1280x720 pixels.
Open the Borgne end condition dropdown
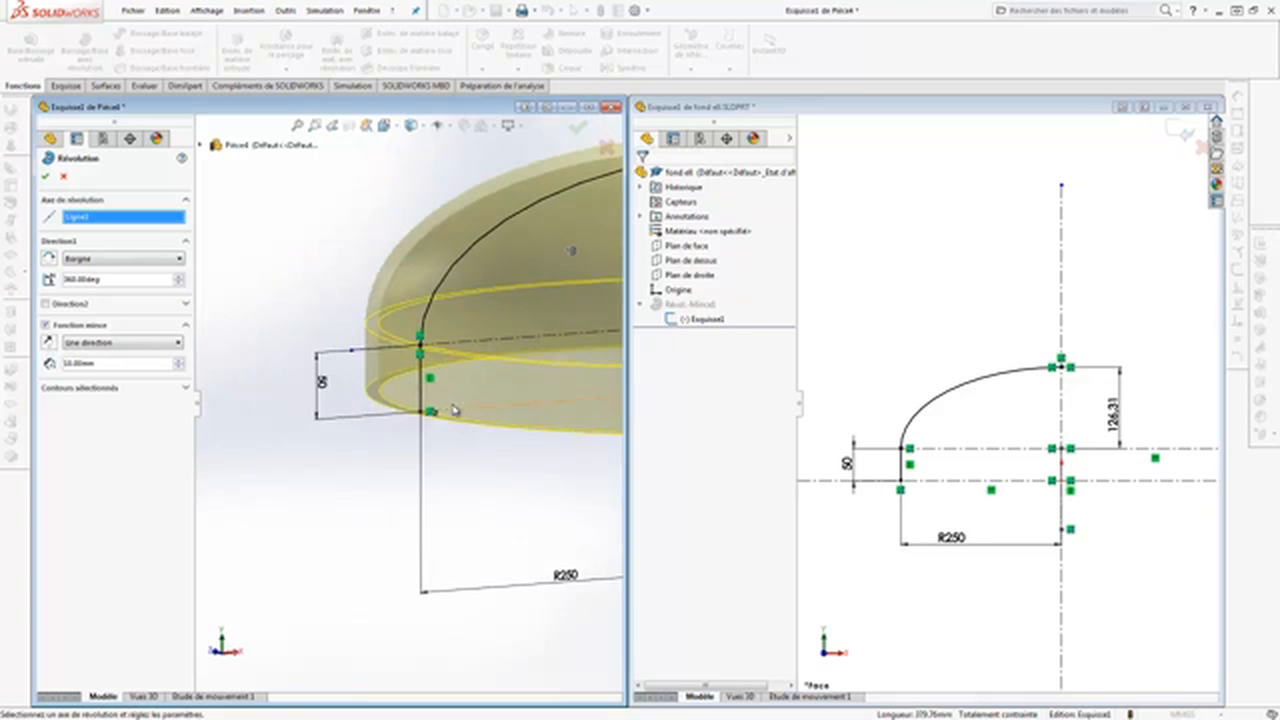123,259
